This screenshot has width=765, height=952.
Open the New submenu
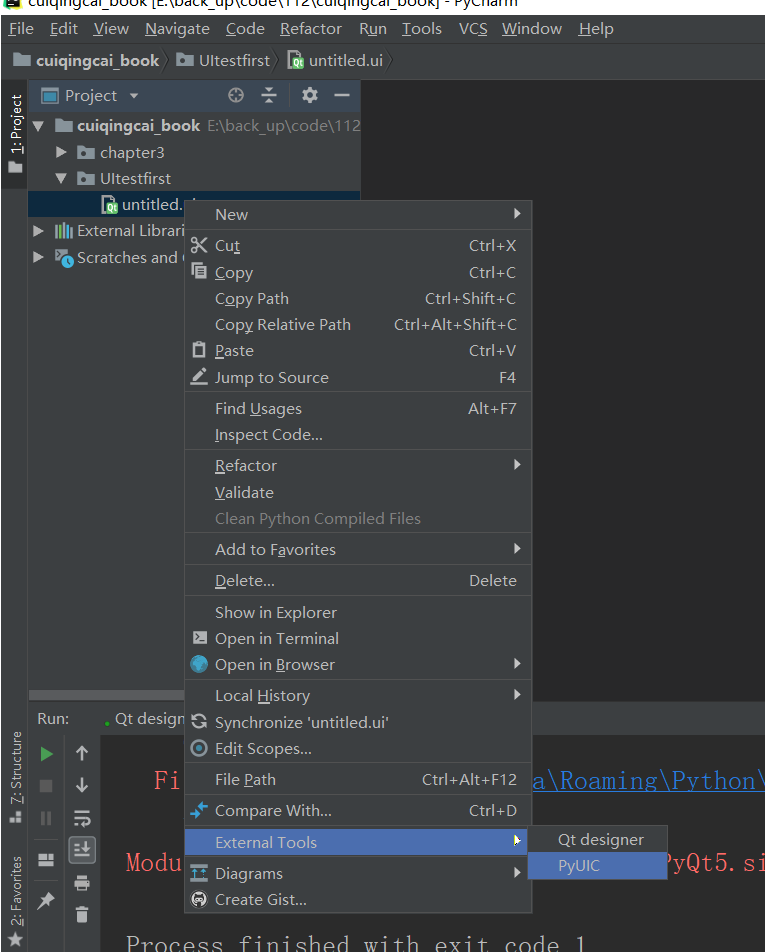point(358,214)
